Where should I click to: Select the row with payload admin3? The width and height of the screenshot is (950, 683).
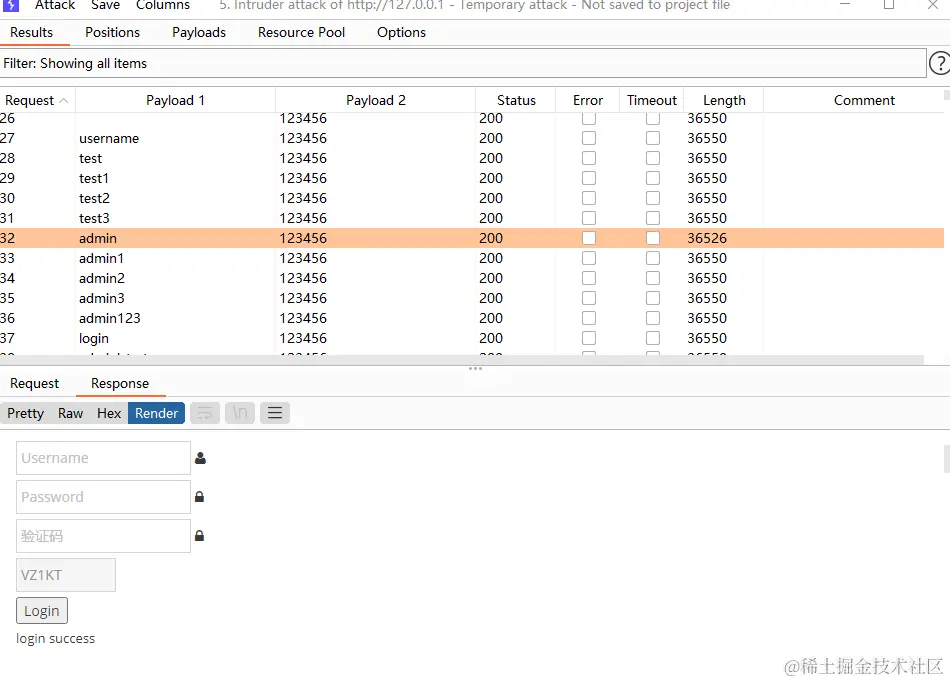(472, 298)
